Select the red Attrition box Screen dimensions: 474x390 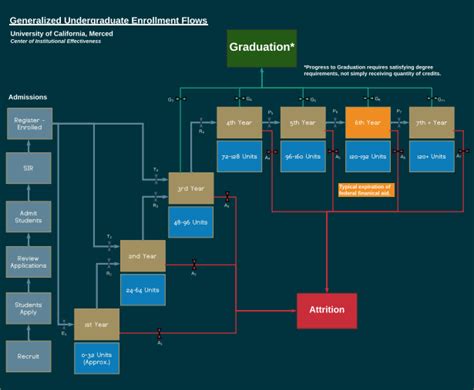(x=327, y=311)
